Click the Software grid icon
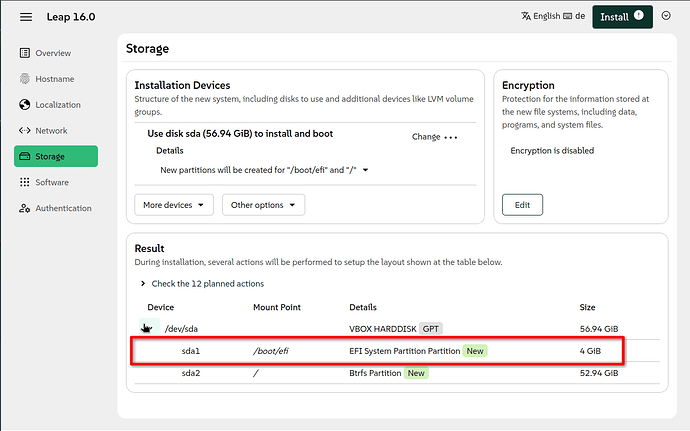The width and height of the screenshot is (690, 431). point(25,182)
